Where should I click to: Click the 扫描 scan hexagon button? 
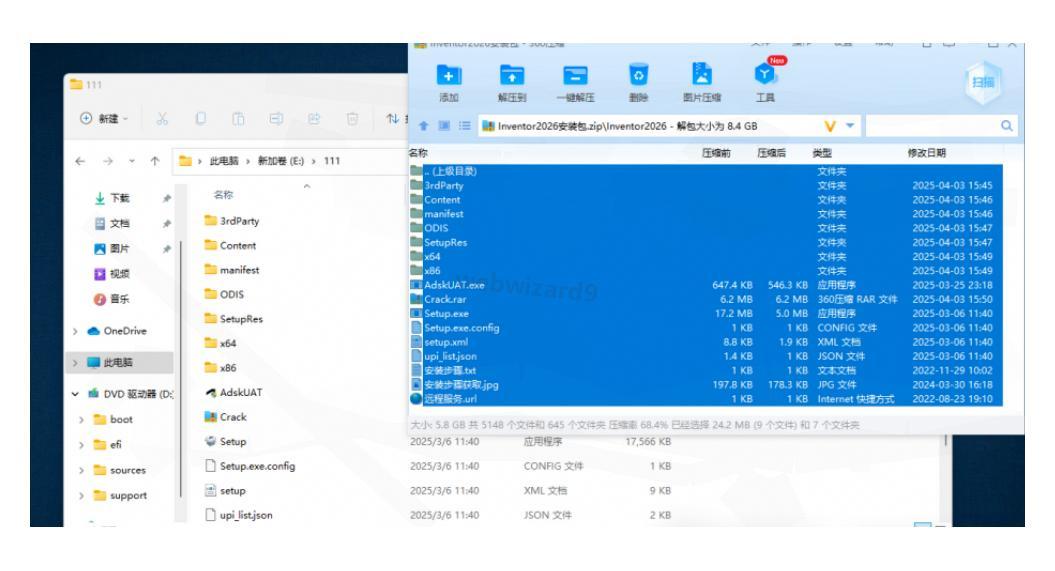(x=983, y=82)
